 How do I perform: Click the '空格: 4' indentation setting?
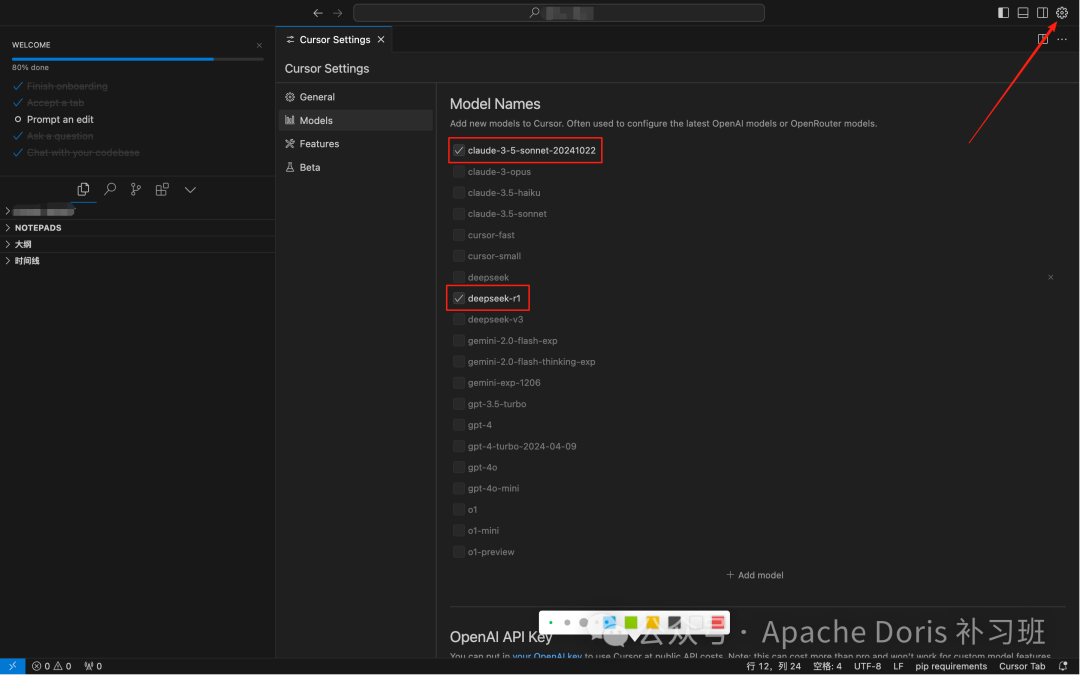tap(827, 666)
